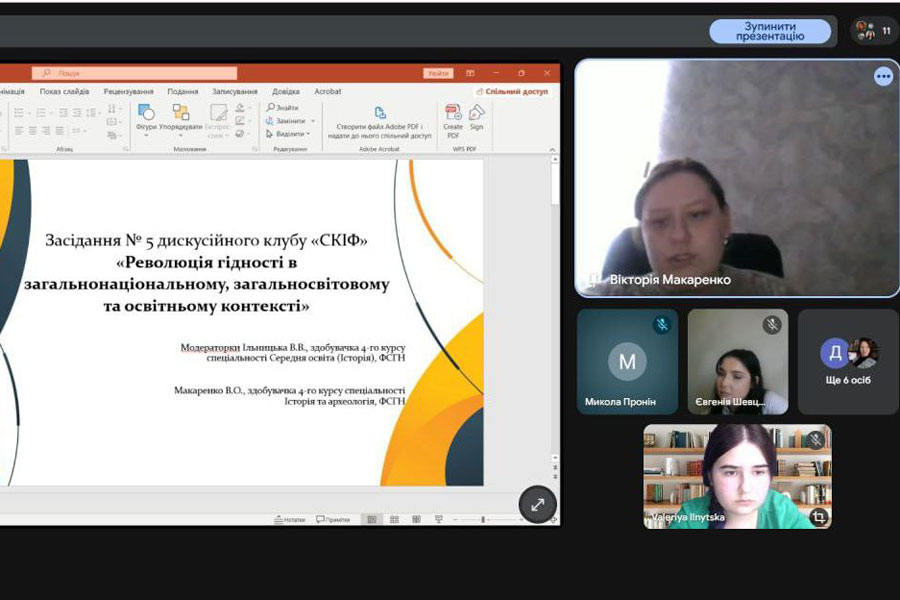Click in the Пошук search box
Image resolution: width=900 pixels, height=600 pixels.
tap(134, 73)
